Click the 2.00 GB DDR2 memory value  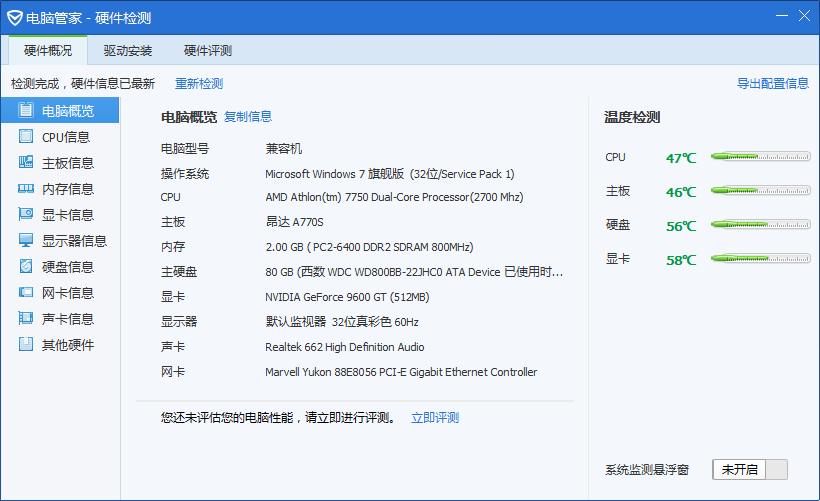369,247
